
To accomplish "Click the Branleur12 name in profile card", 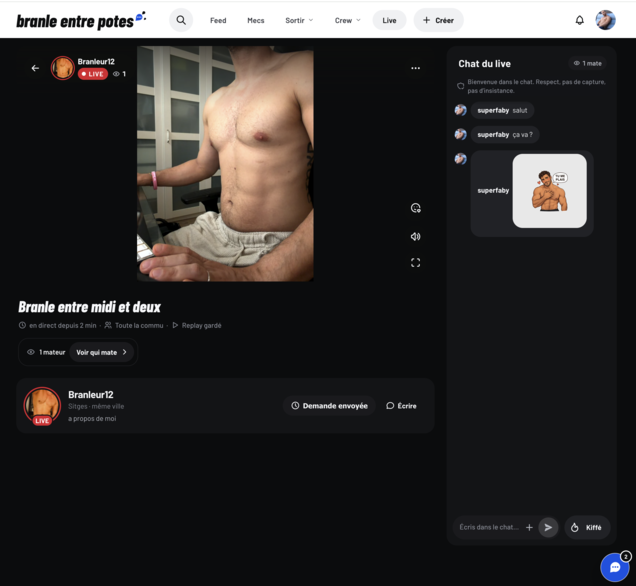I will tap(91, 395).
